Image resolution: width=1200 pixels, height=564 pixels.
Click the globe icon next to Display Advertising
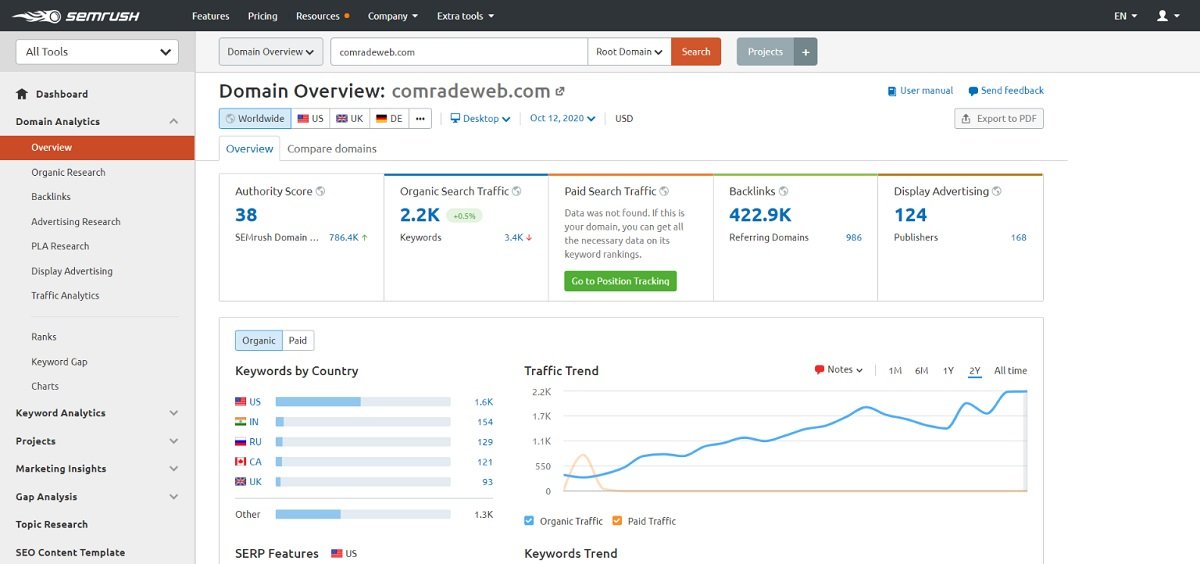click(997, 191)
